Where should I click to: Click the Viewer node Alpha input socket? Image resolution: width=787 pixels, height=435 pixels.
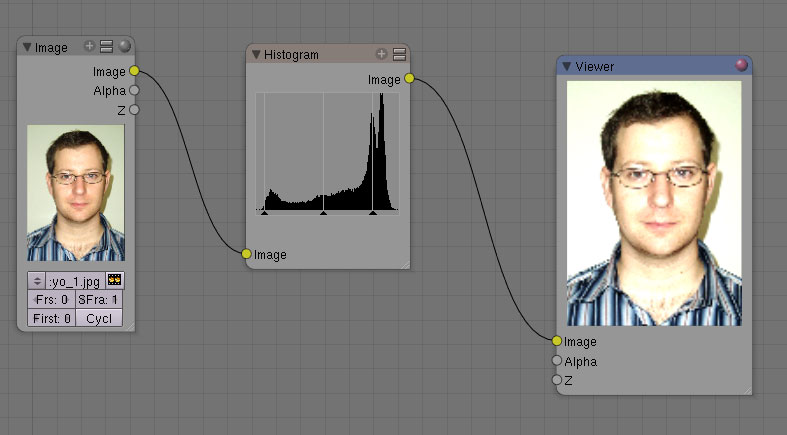click(557, 360)
